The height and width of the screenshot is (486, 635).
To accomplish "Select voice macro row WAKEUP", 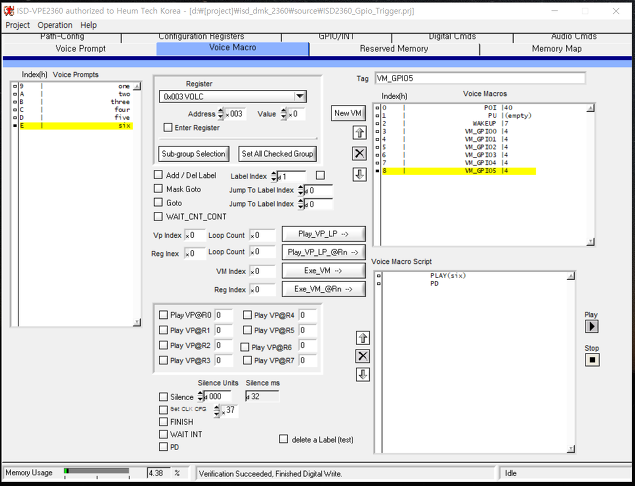I will (x=459, y=124).
